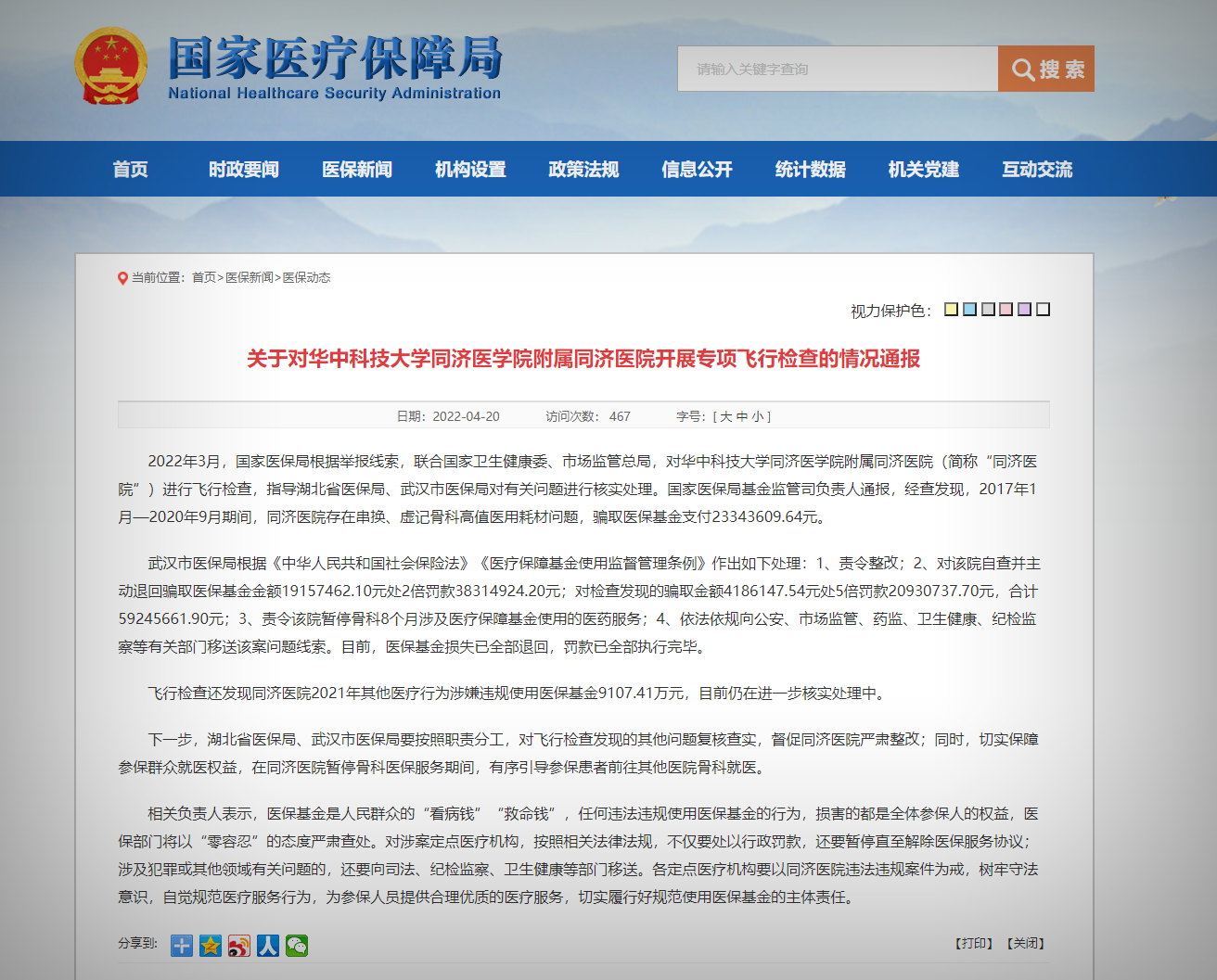This screenshot has height=980, width=1217.
Task: Share to Sina Weibo
Action: (x=239, y=945)
